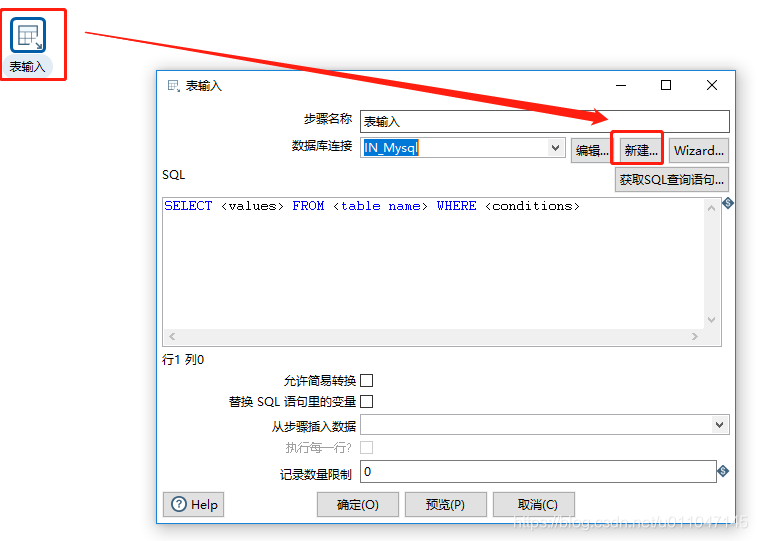Click the <conditions> placeholder in SQL

[x=532, y=206]
